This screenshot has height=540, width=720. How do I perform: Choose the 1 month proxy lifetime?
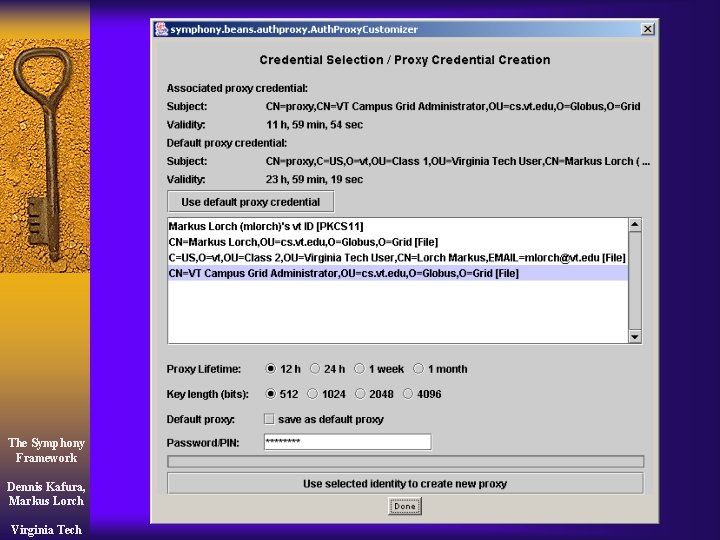[x=418, y=369]
